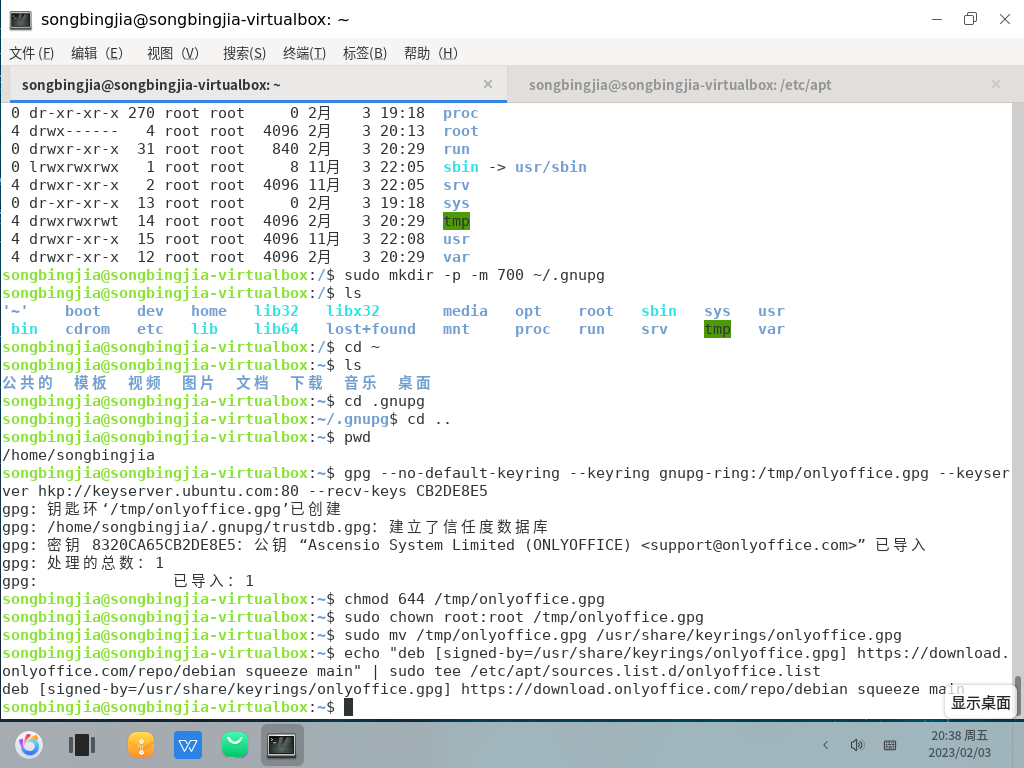Launch the orange archive manager taskbar icon
This screenshot has height=768, width=1024.
(x=141, y=744)
